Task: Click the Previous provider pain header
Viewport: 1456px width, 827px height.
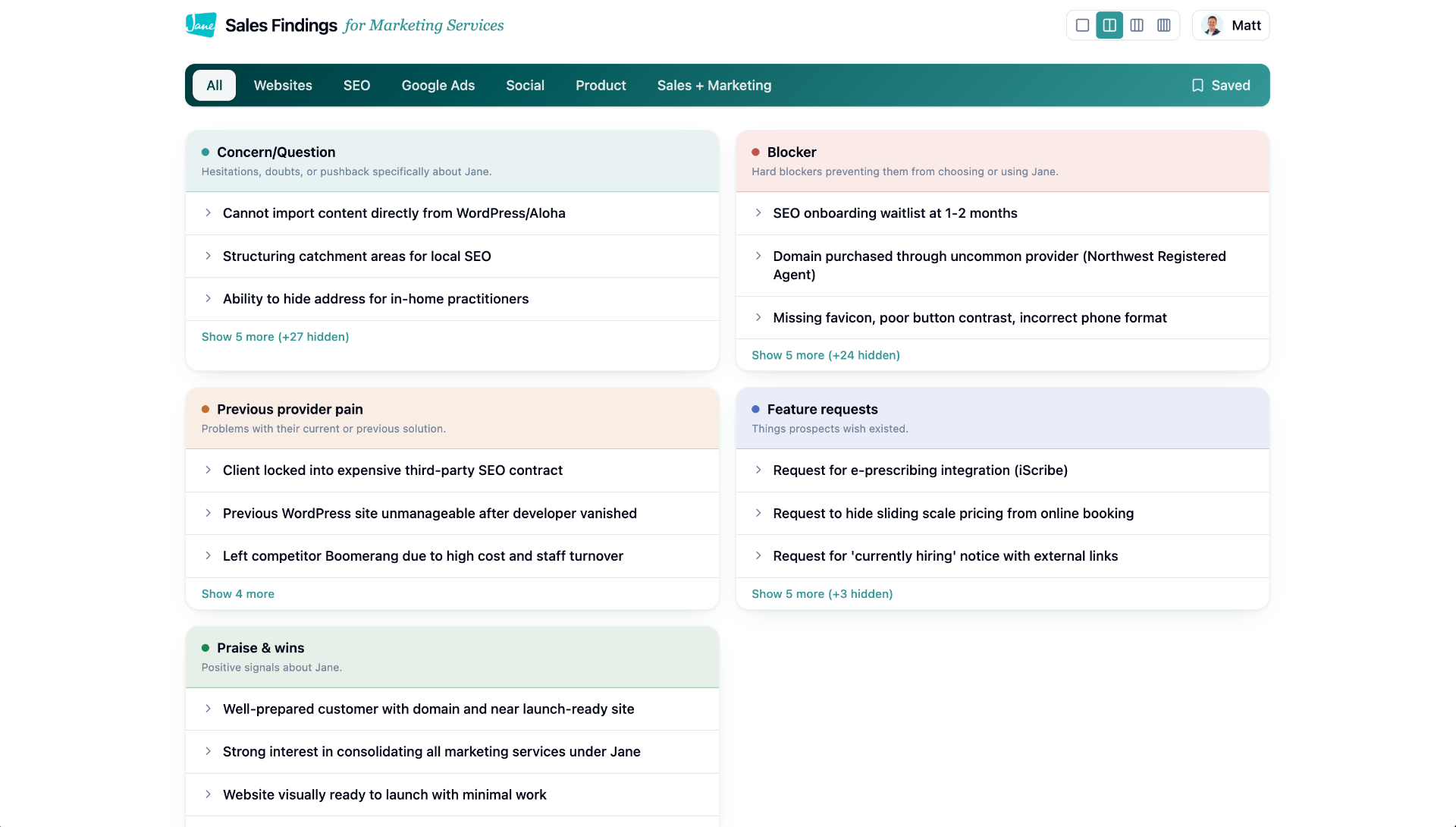Action: point(452,418)
